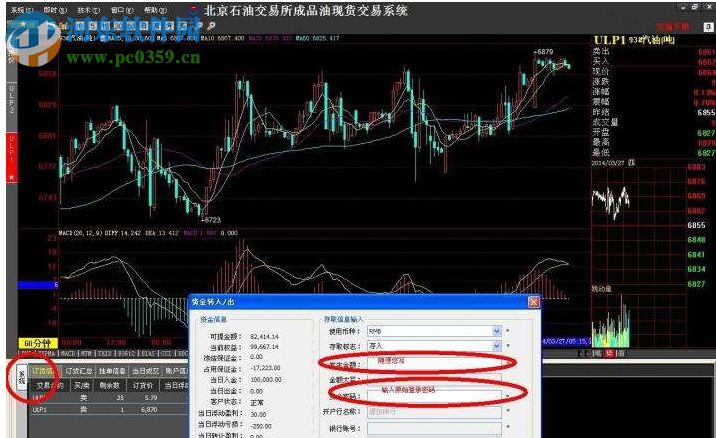Screen dimensions: 716x438
Task: Close the 资金转入/出 dialog
Action: pos(533,302)
